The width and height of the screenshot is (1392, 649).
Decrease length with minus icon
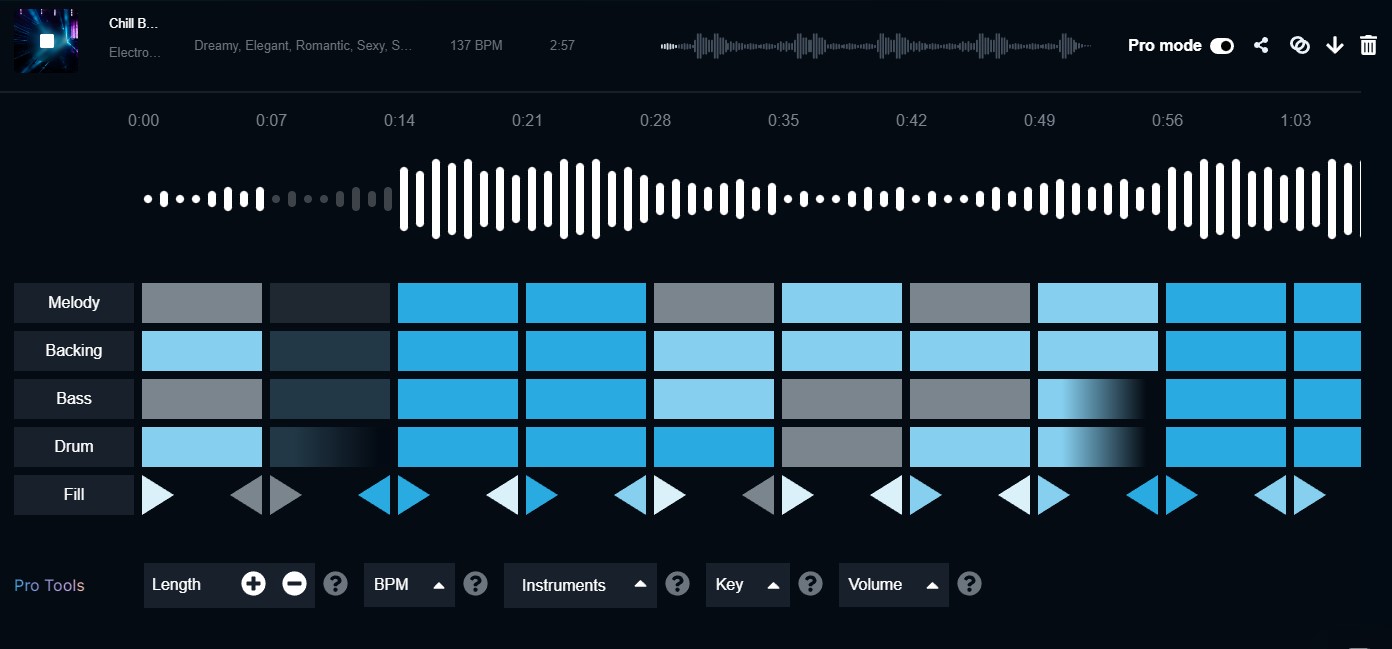(294, 584)
